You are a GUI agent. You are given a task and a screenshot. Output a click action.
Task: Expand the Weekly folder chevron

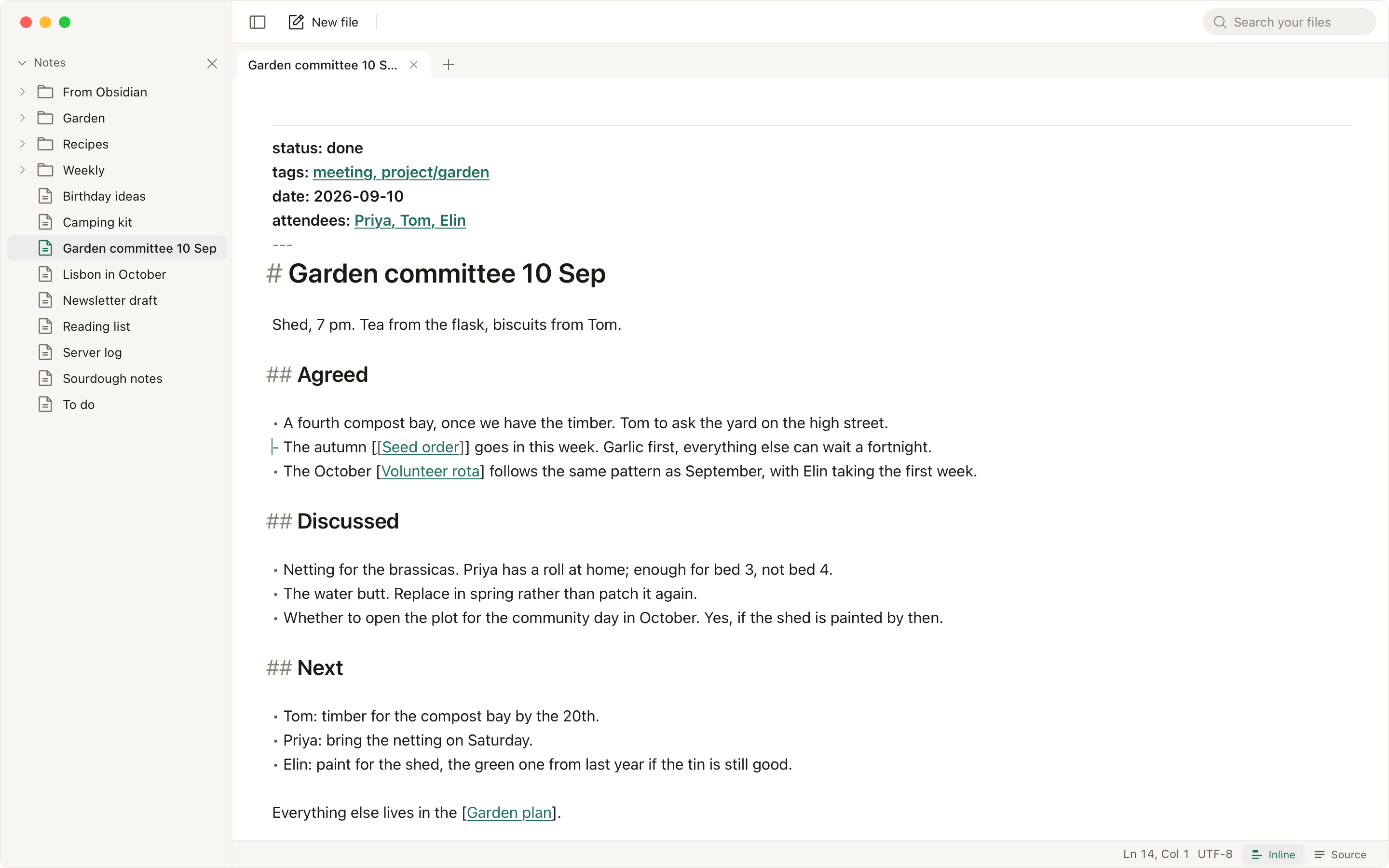[x=22, y=170]
